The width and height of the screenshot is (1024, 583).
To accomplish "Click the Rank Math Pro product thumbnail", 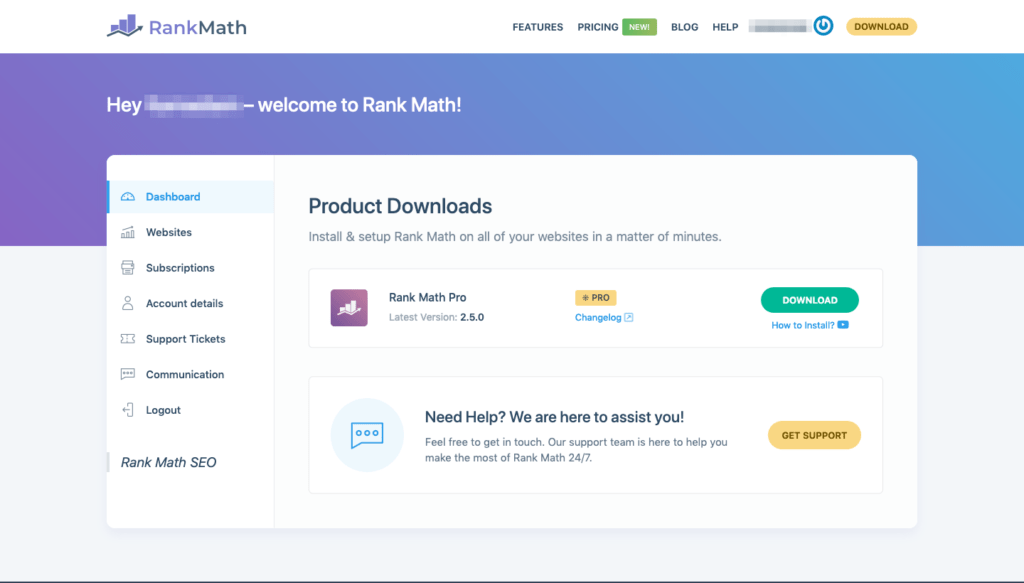I will [x=349, y=307].
